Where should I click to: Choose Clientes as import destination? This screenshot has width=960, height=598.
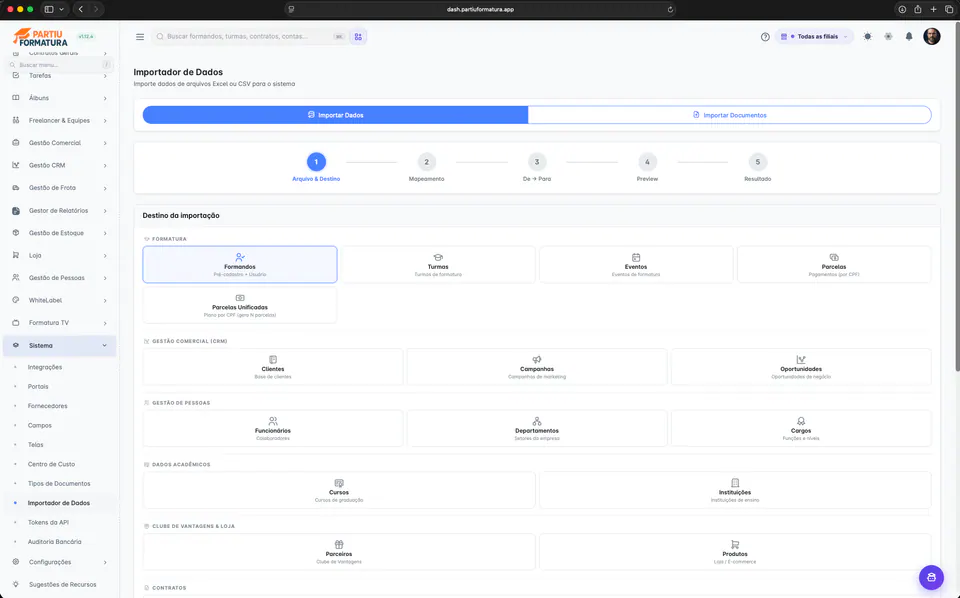(x=273, y=367)
